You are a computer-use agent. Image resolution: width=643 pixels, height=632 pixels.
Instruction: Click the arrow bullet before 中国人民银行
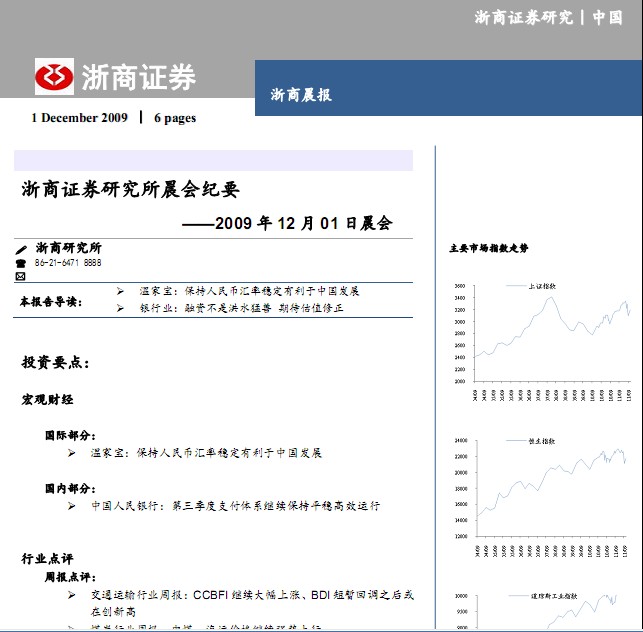coord(72,506)
